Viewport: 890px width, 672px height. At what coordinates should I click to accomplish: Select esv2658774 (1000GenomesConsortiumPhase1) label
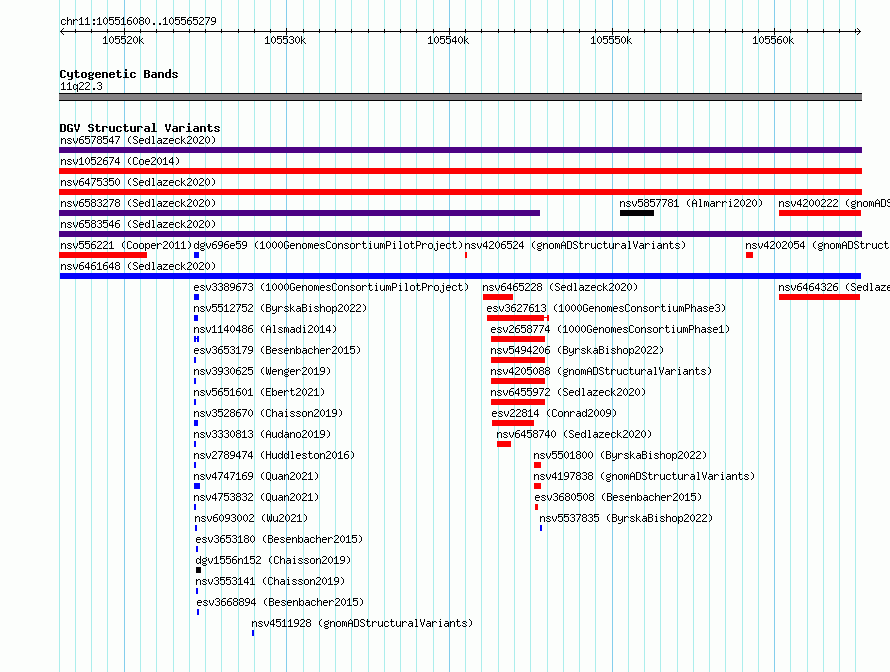coord(610,329)
